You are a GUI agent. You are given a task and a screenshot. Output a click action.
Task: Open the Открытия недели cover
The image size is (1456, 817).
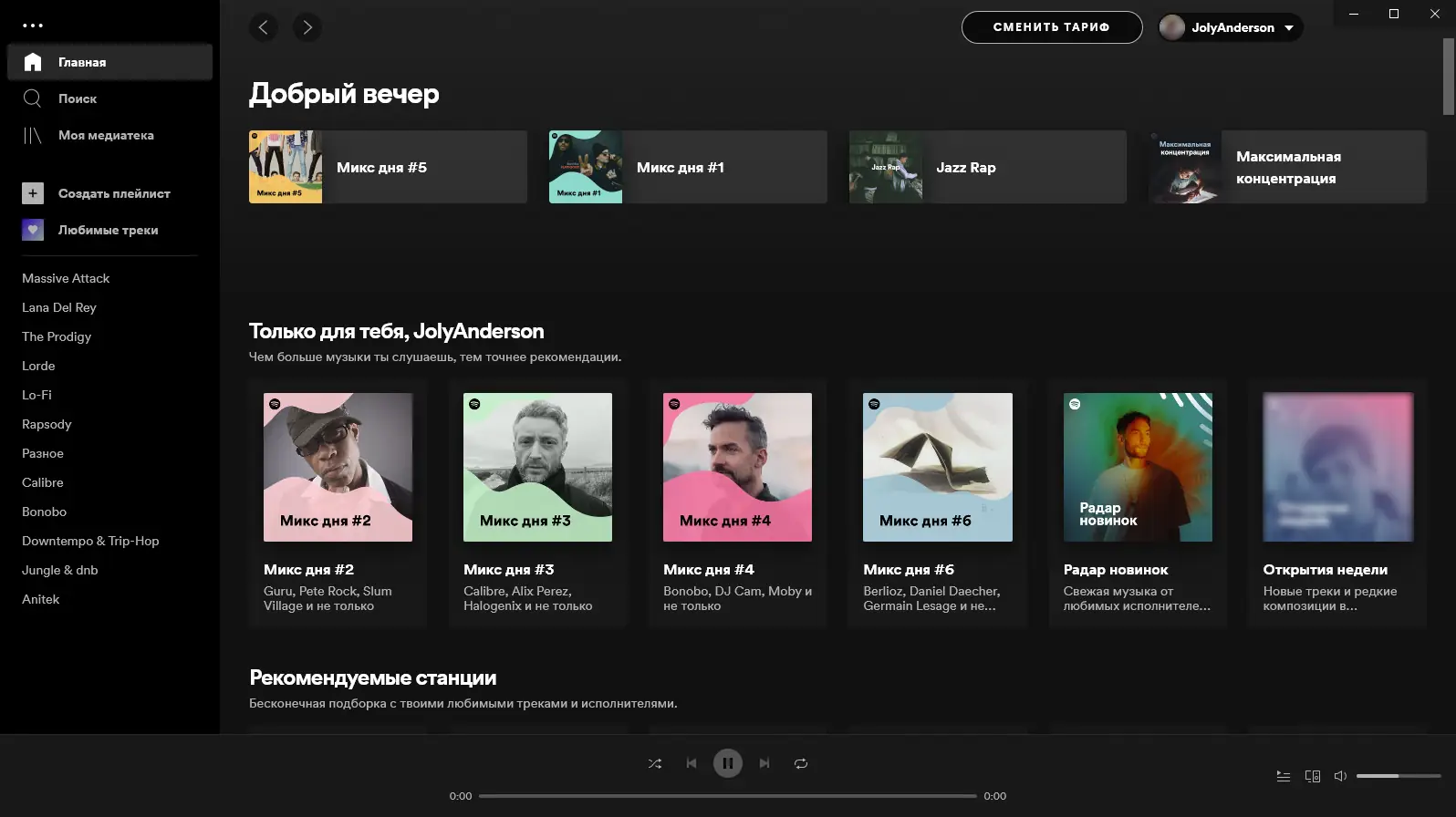point(1337,467)
